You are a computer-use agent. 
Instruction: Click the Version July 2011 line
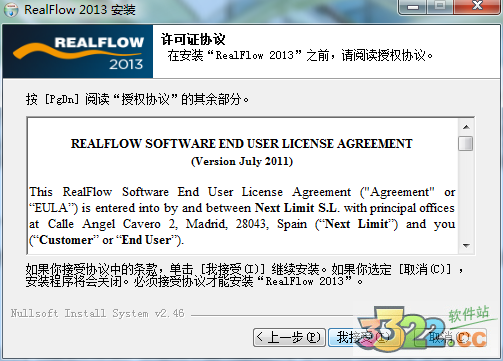(x=242, y=161)
